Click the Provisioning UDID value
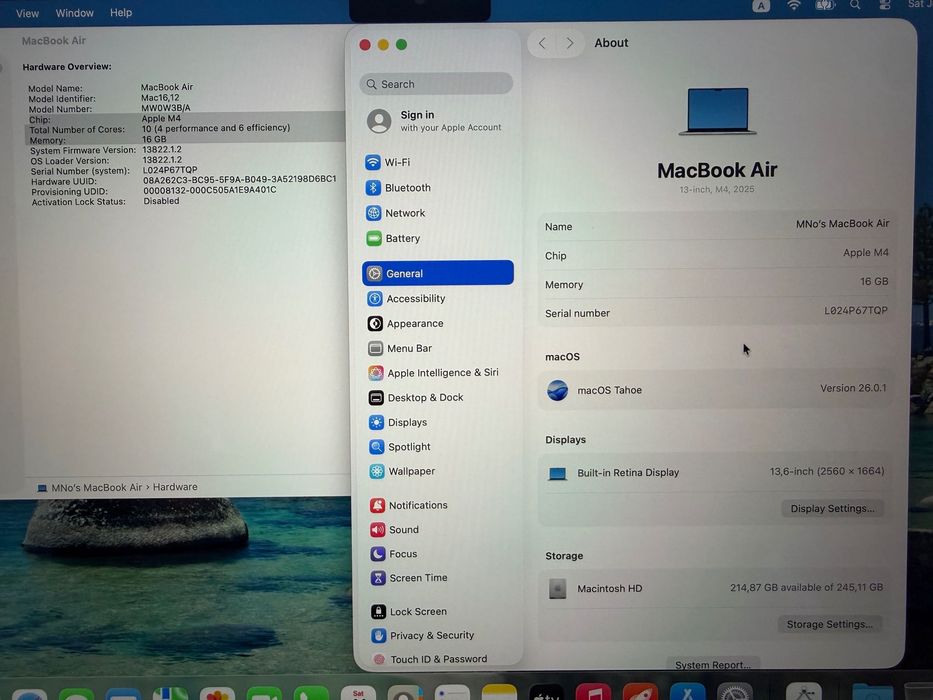The height and width of the screenshot is (700, 933). [209, 190]
